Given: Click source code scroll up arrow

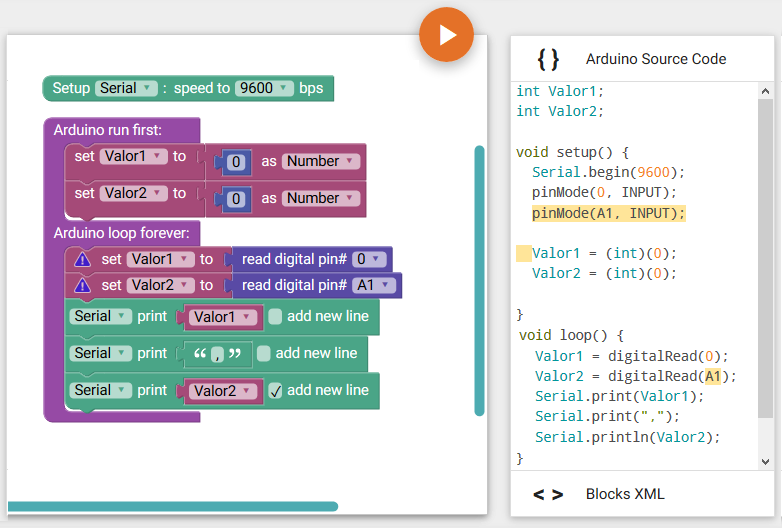Looking at the screenshot, I should (x=766, y=91).
